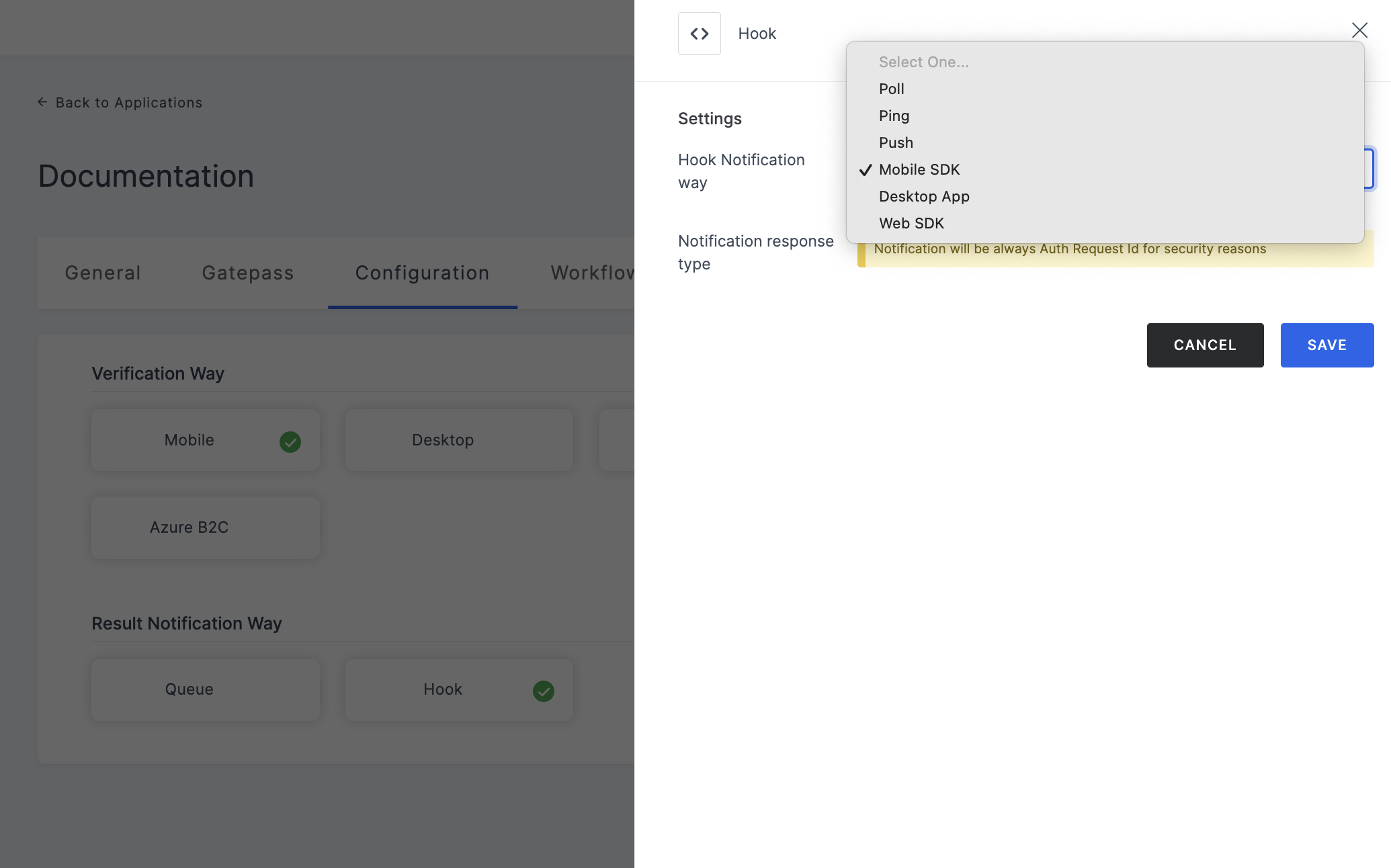Image resolution: width=1391 pixels, height=868 pixels.
Task: Click the Hook panel title text
Action: tap(757, 34)
